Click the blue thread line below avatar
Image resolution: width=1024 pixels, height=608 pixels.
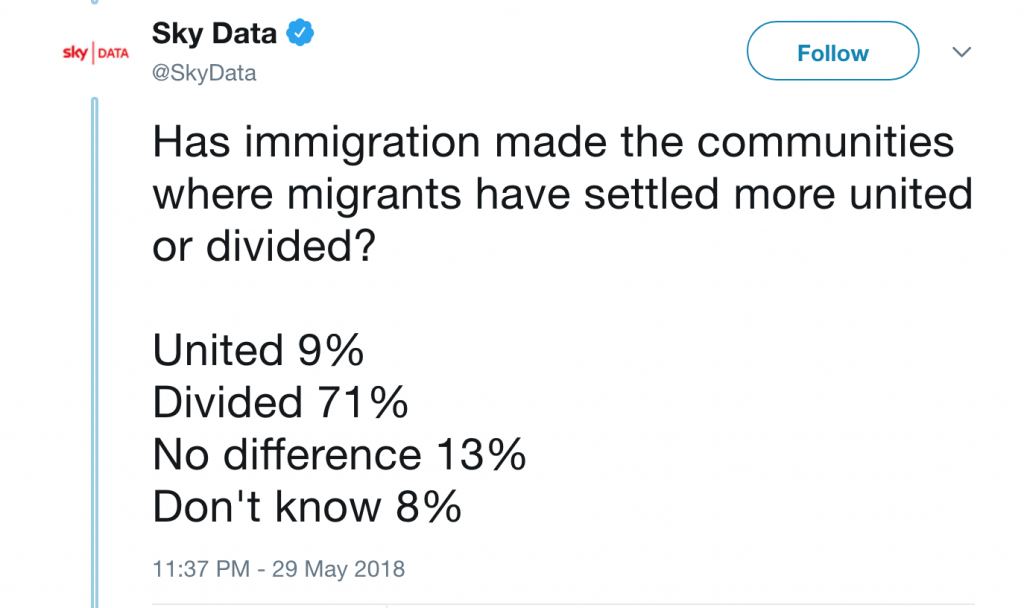click(x=95, y=353)
